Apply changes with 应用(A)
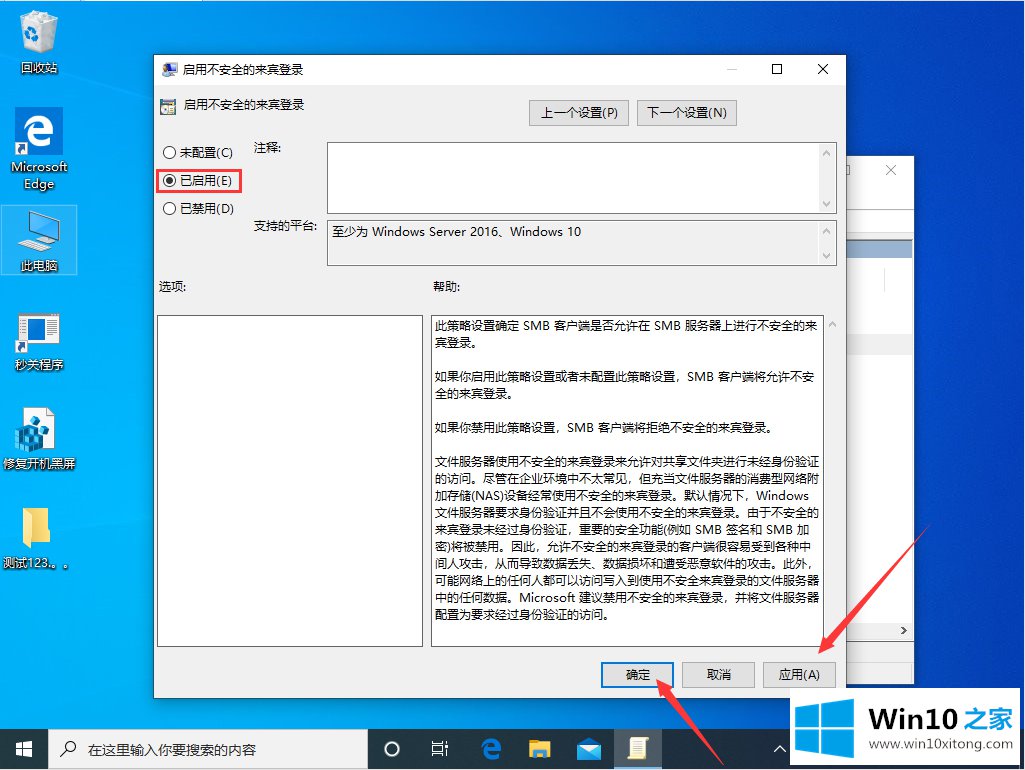1025x770 pixels. click(799, 675)
